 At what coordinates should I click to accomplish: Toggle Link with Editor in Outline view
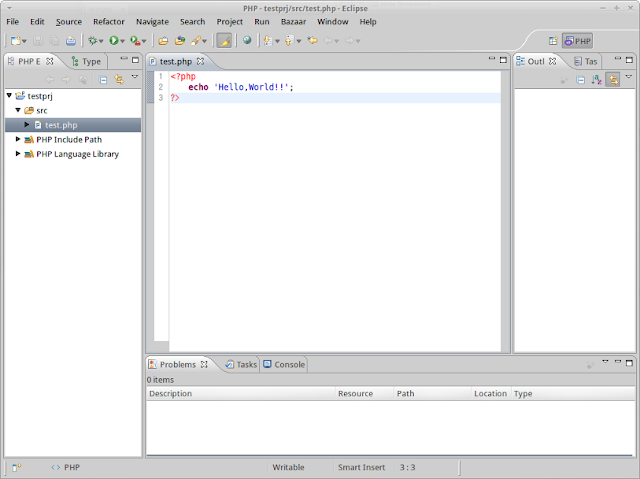tap(613, 80)
